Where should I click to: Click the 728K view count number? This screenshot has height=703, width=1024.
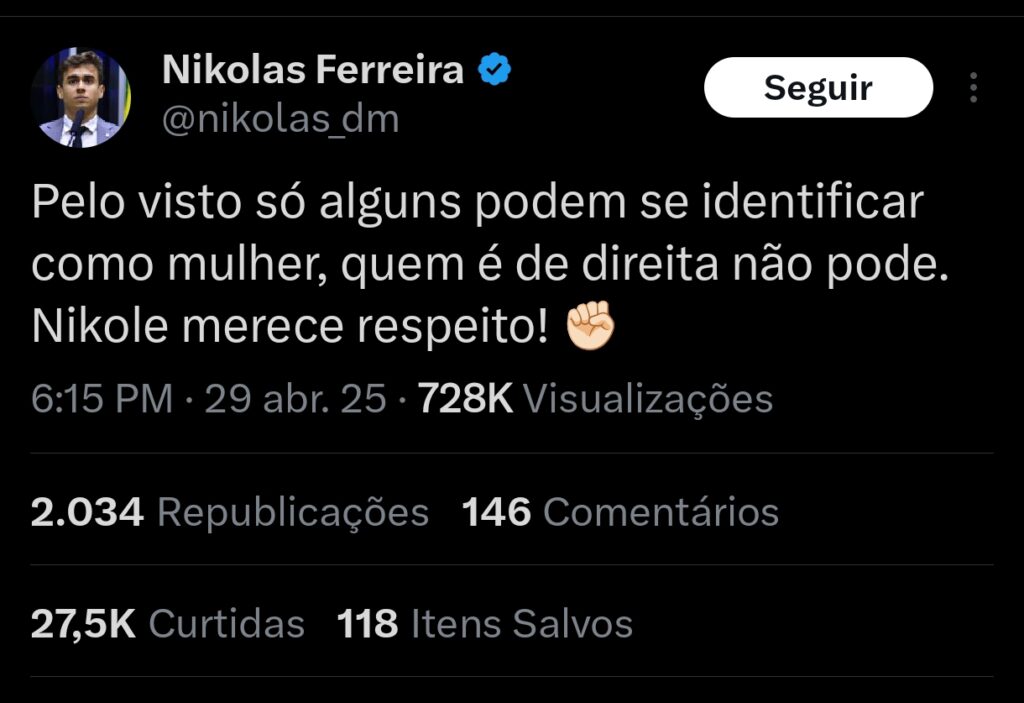[465, 399]
